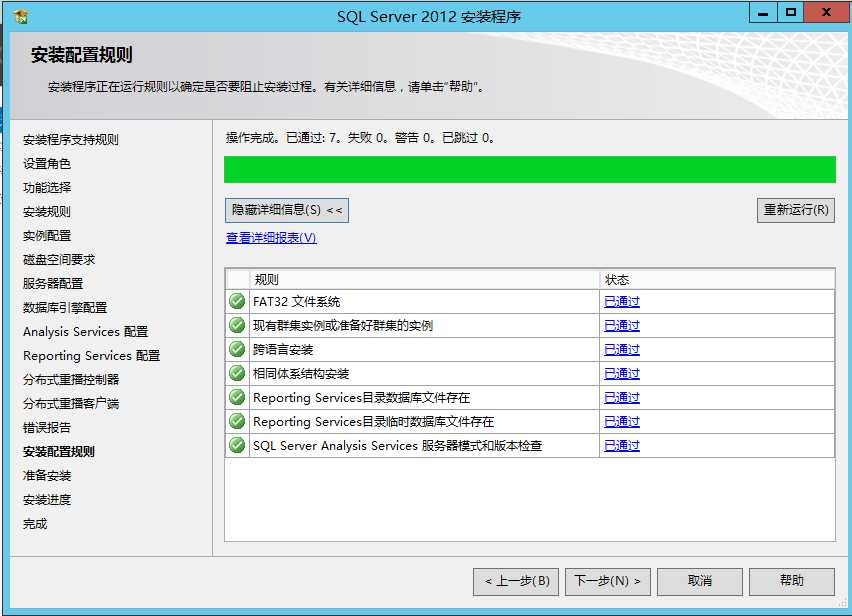Proceed with 下一步(N) button

[x=608, y=581]
